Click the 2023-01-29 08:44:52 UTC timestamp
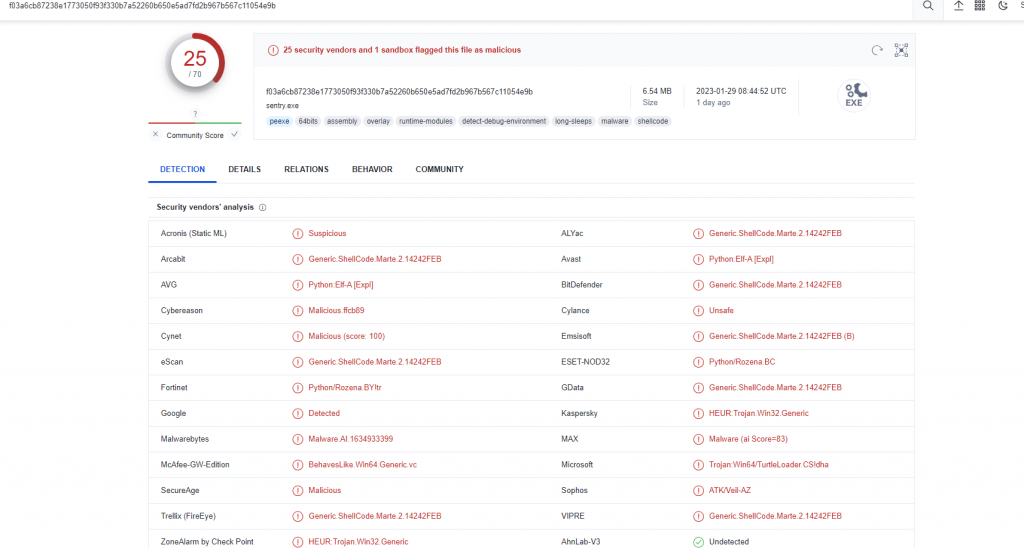 (x=741, y=91)
